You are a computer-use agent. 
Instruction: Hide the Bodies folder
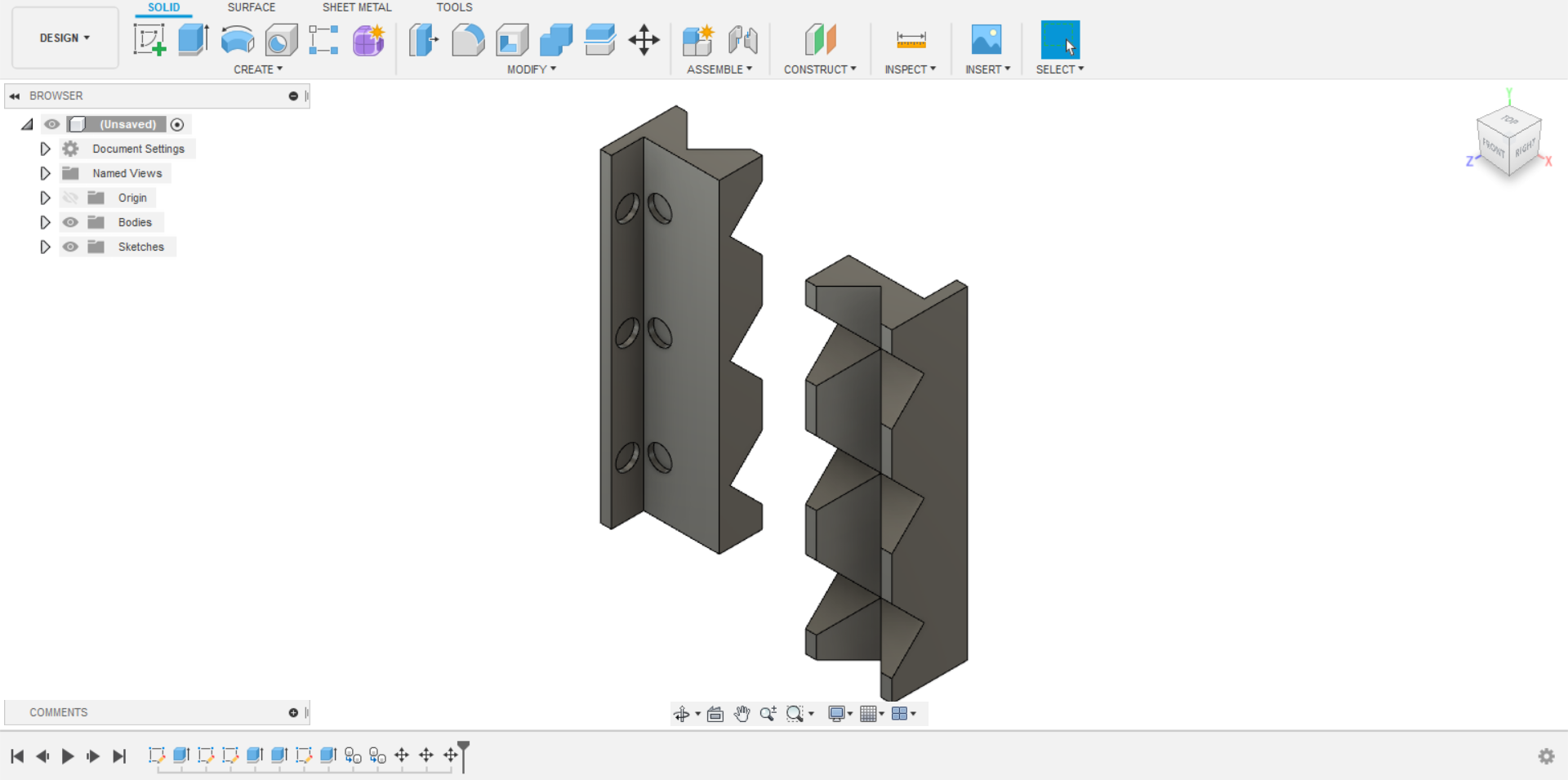click(71, 222)
